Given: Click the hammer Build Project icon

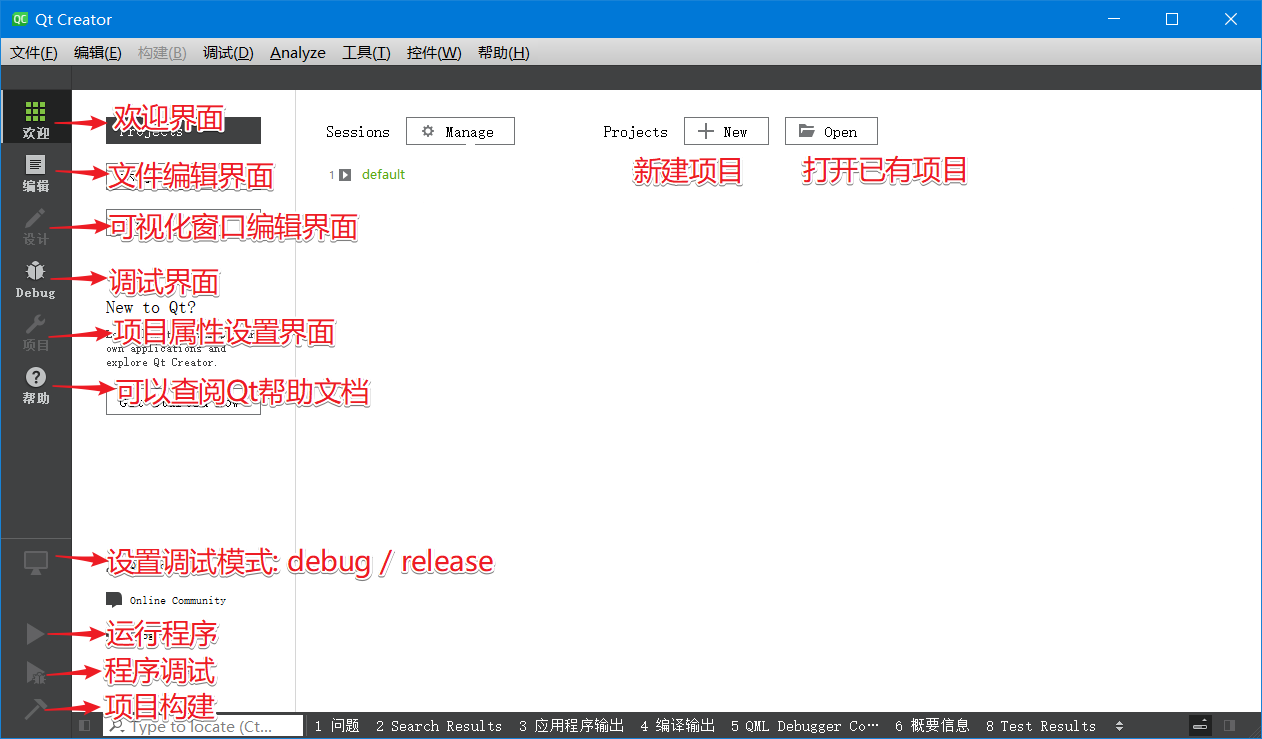Looking at the screenshot, I should tap(35, 708).
